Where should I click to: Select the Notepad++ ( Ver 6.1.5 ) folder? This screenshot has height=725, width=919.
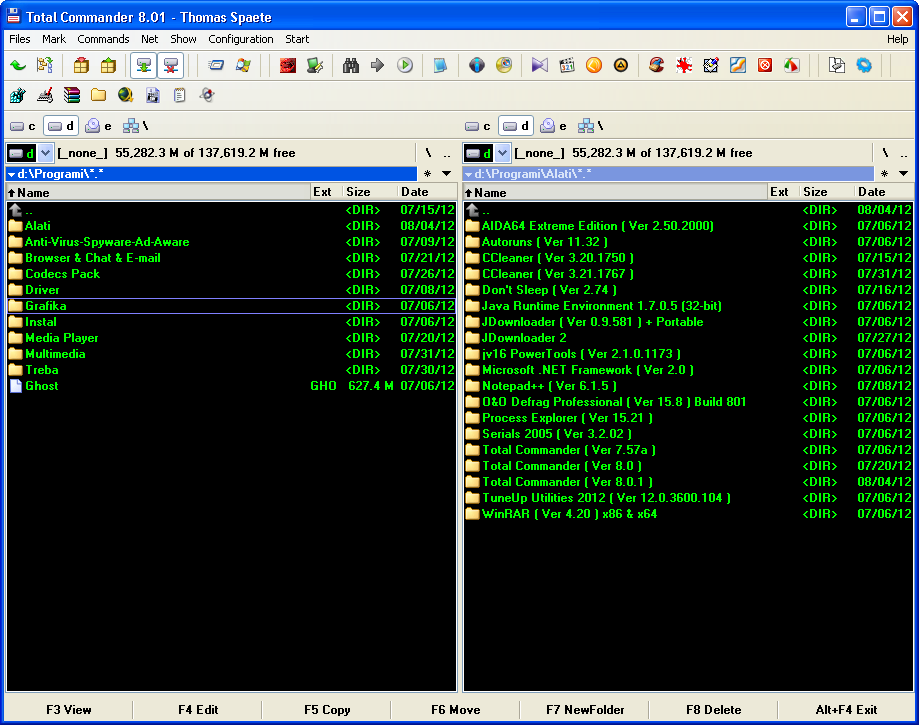[688, 386]
